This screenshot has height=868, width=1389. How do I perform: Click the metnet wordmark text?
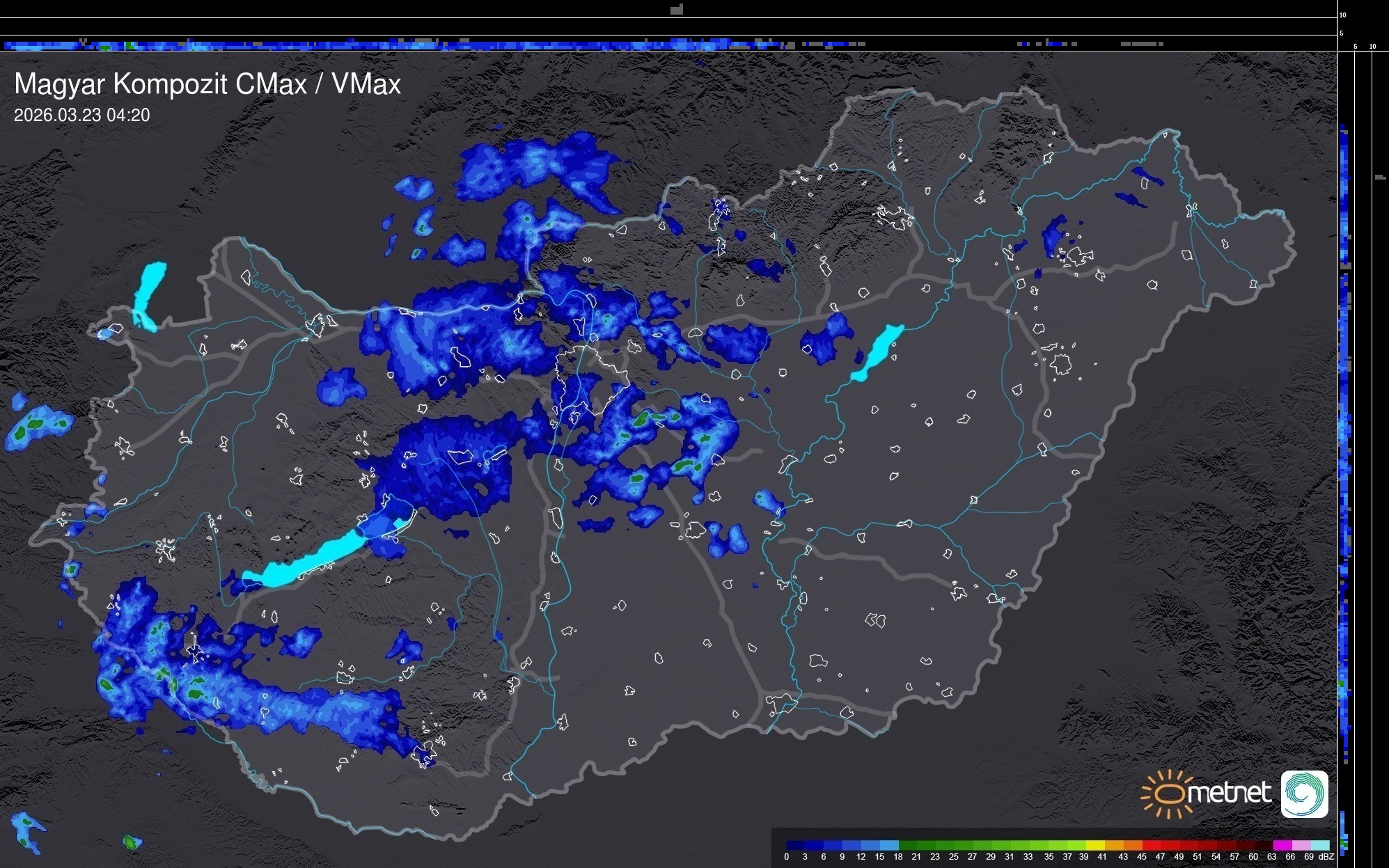tap(1229, 793)
